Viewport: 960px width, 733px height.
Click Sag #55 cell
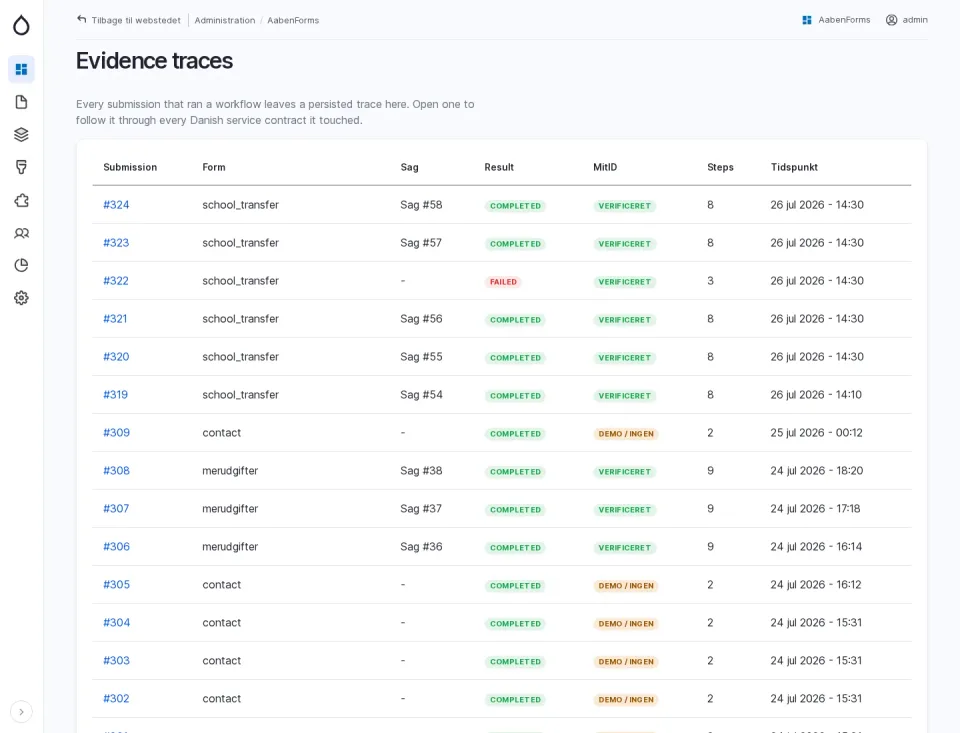point(421,356)
